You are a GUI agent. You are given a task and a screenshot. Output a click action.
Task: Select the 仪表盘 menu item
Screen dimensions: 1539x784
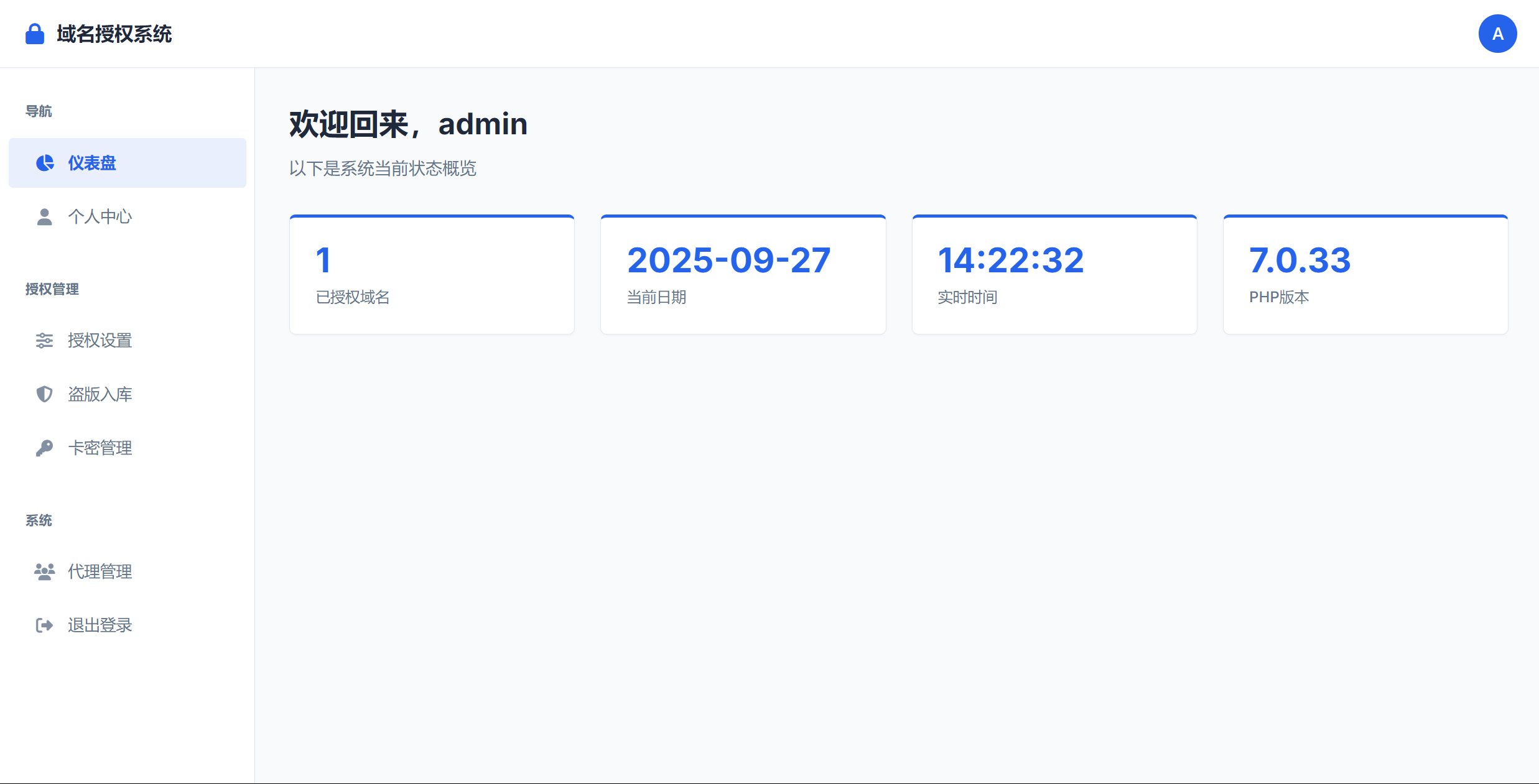pyautogui.click(x=92, y=163)
